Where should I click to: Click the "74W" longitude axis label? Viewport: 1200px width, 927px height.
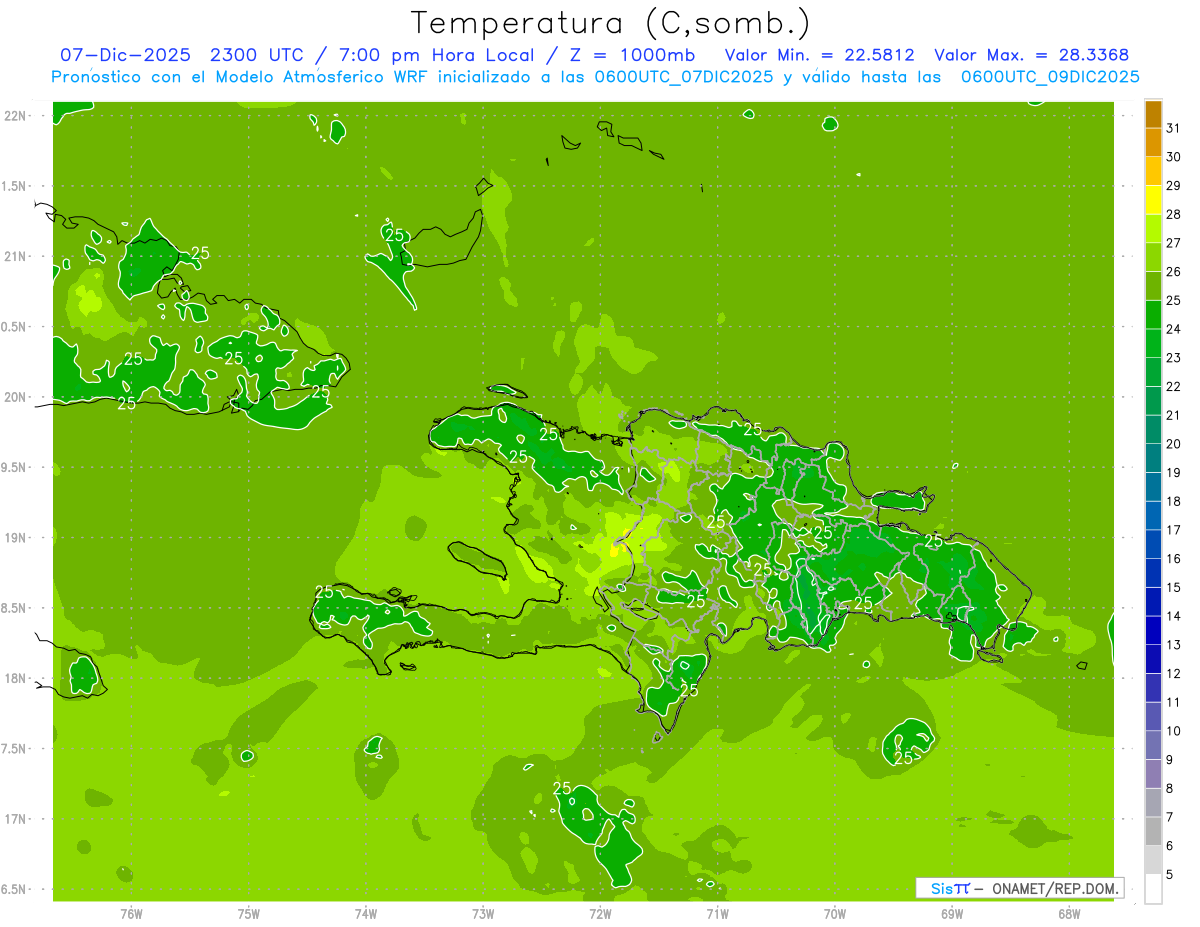pyautogui.click(x=366, y=913)
